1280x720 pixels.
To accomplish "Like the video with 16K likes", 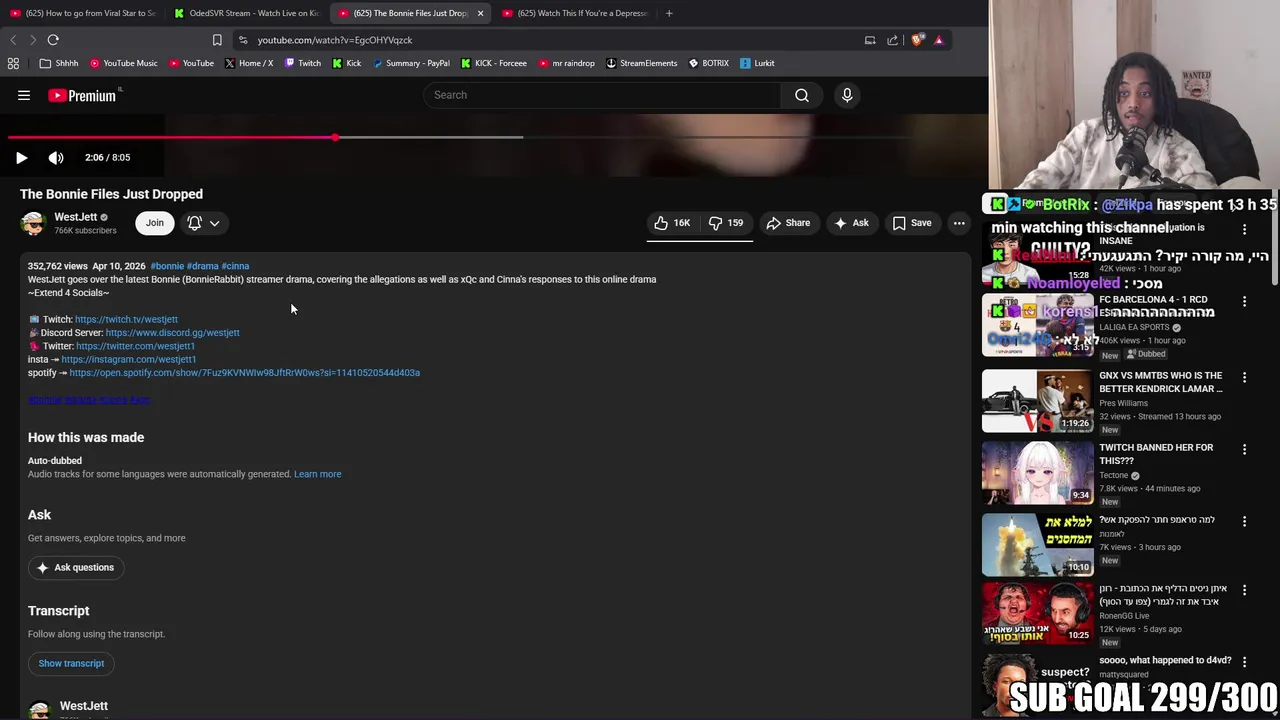I will [x=672, y=223].
